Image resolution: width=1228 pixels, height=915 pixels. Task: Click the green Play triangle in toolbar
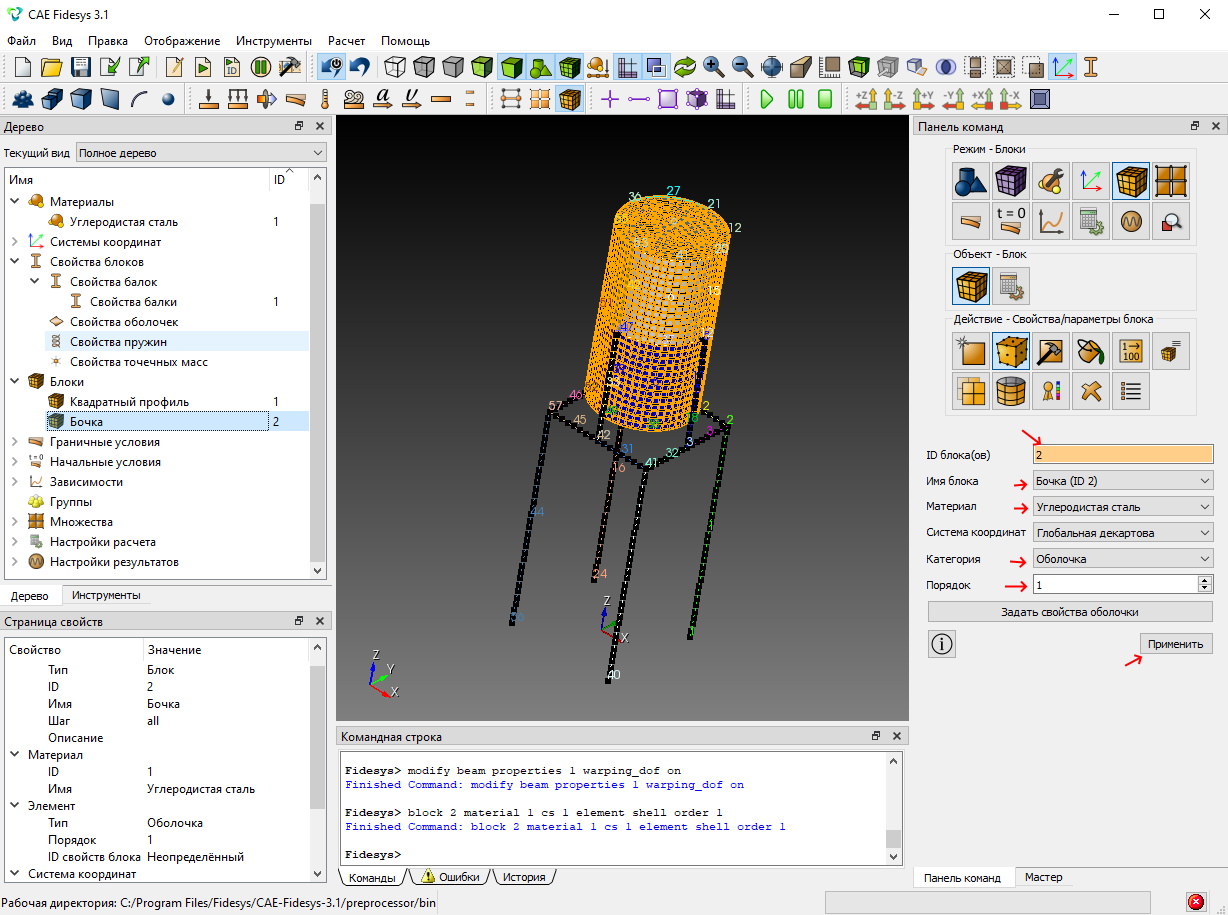click(x=767, y=99)
